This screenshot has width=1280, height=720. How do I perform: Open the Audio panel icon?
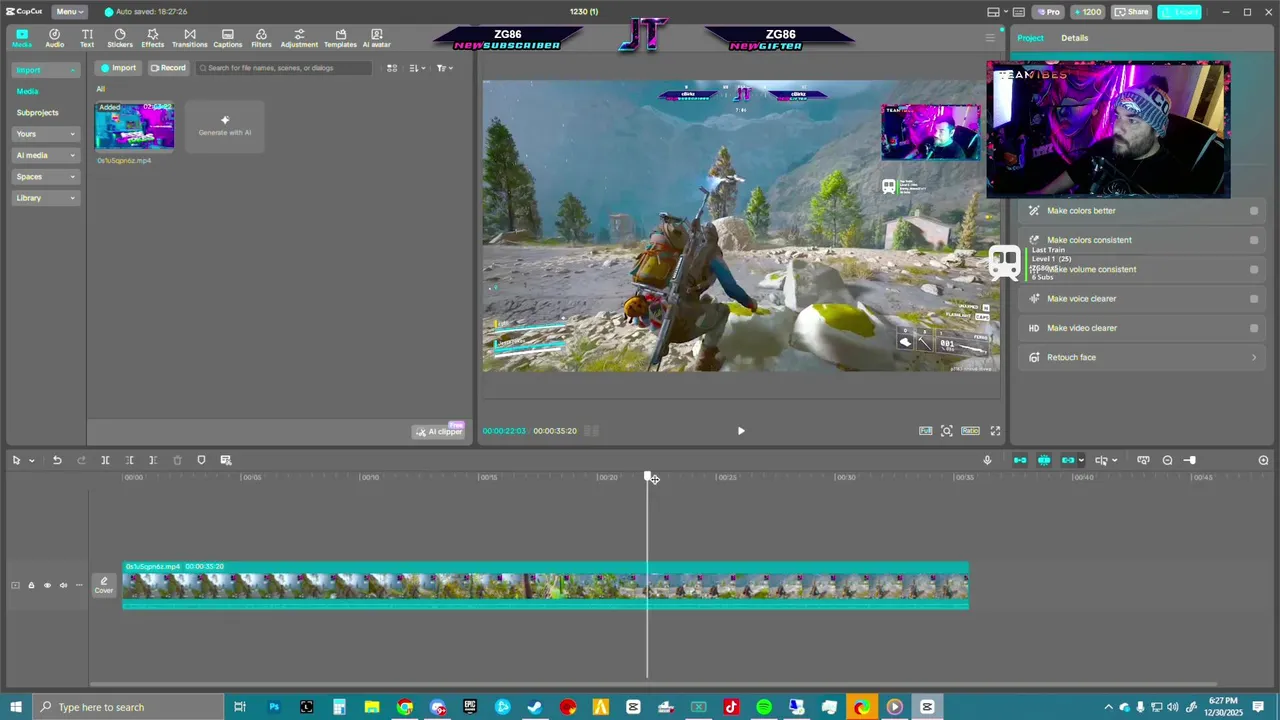[x=54, y=38]
